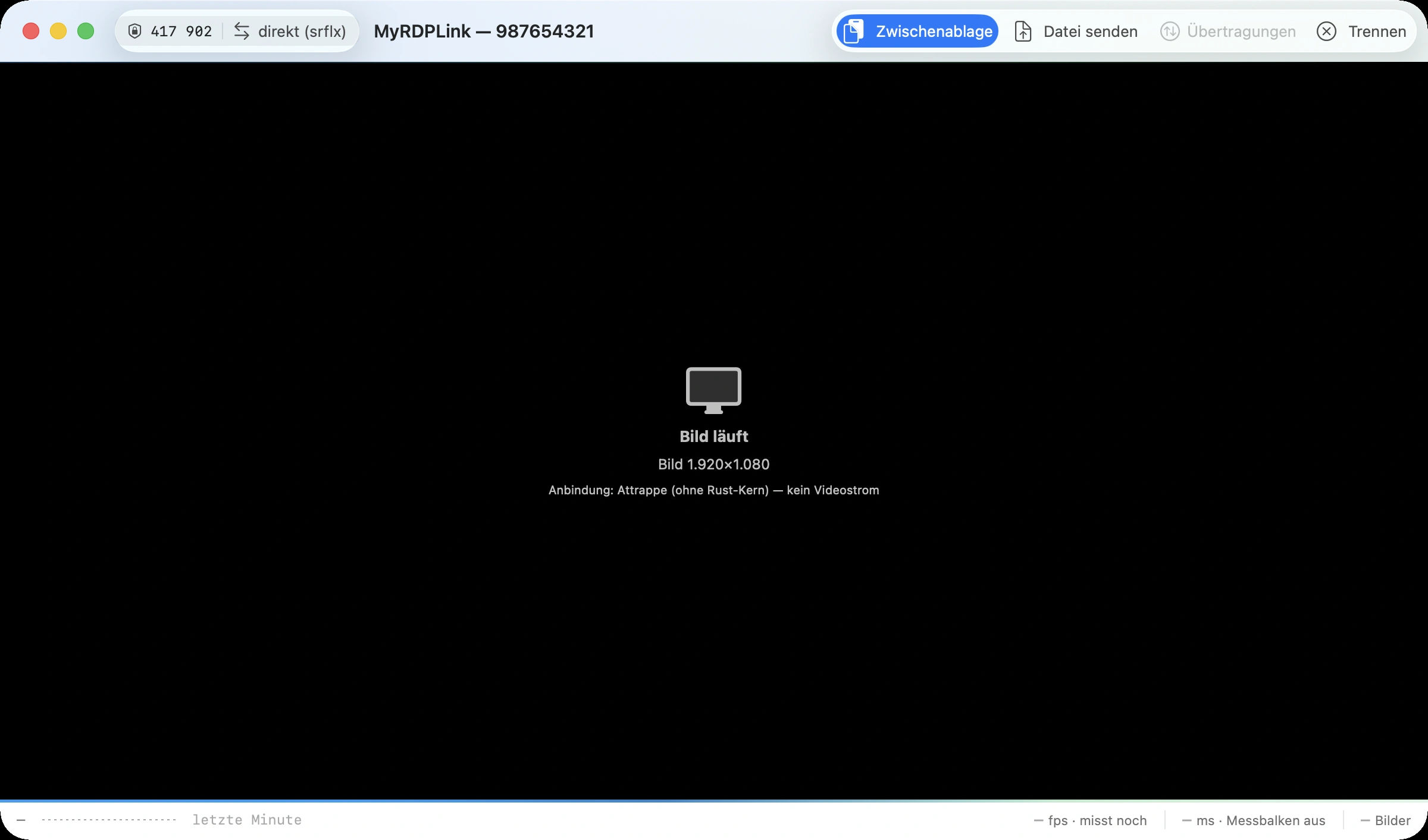Click the Anbindung: Attrappe status line

pyautogui.click(x=713, y=490)
